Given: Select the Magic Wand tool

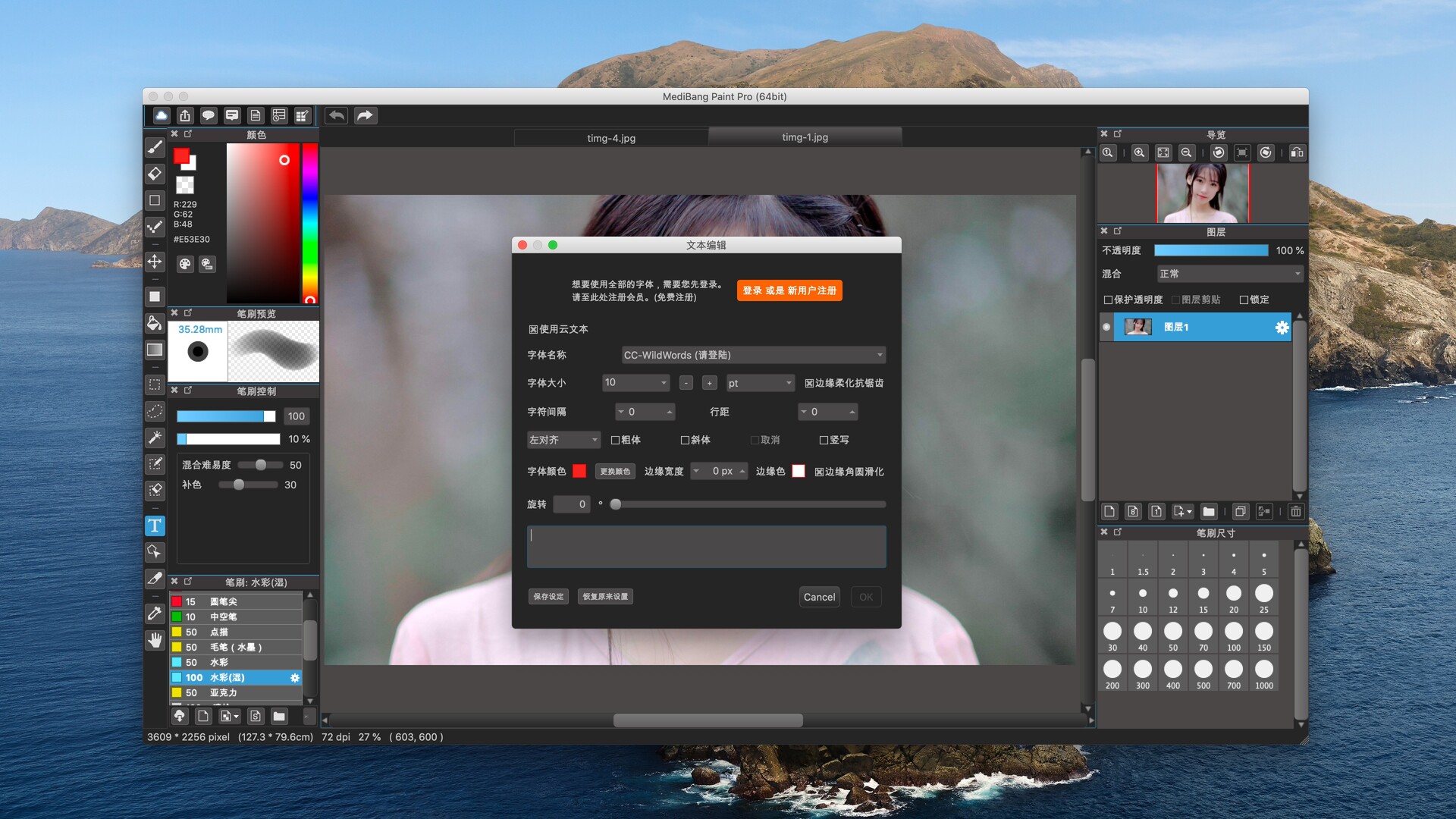Looking at the screenshot, I should pos(155,438).
